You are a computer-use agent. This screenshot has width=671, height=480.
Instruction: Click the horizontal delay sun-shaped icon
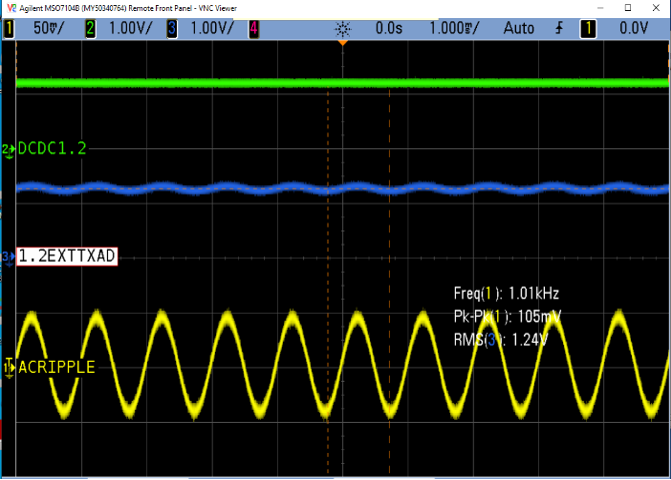coord(342,28)
